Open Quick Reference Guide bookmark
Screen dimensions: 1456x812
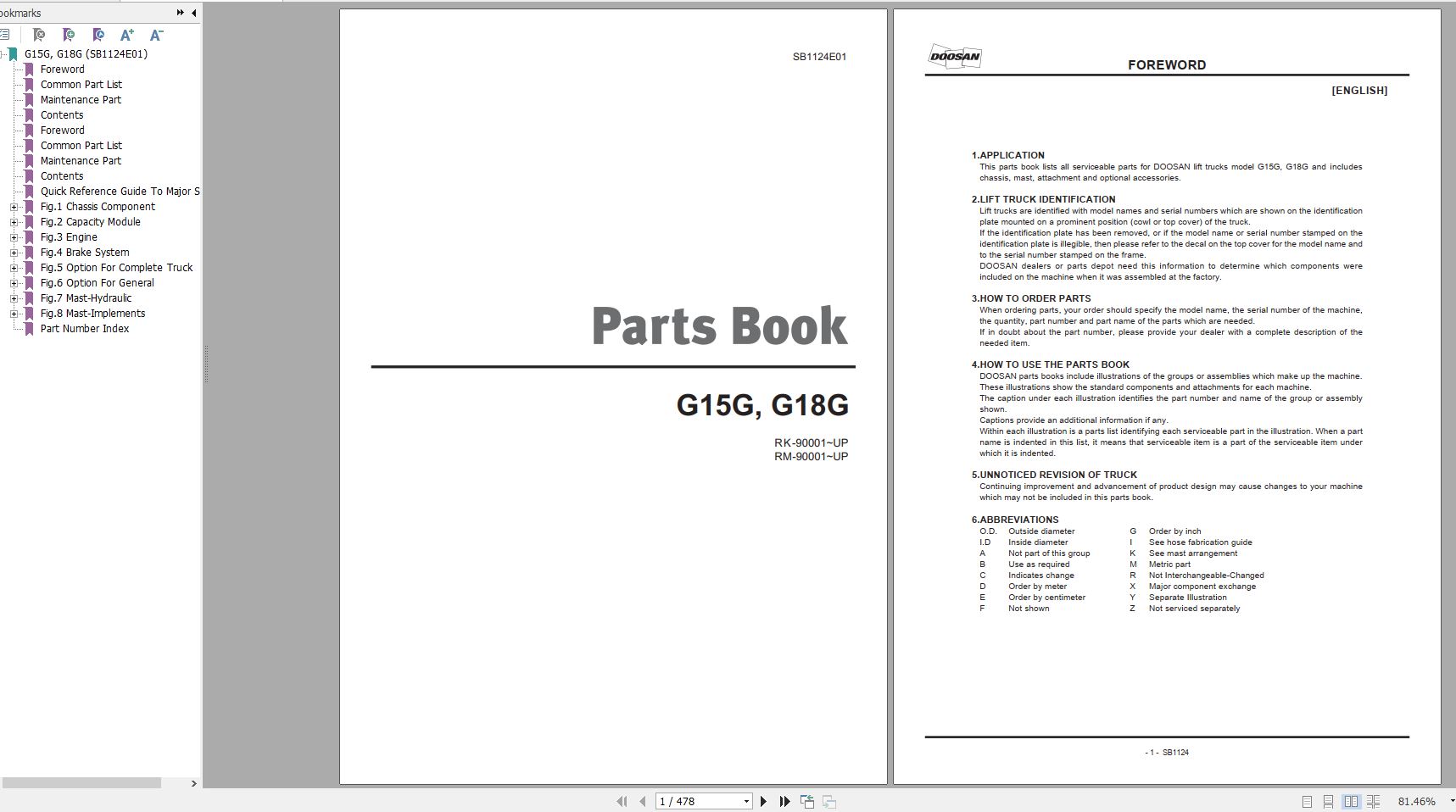(120, 192)
